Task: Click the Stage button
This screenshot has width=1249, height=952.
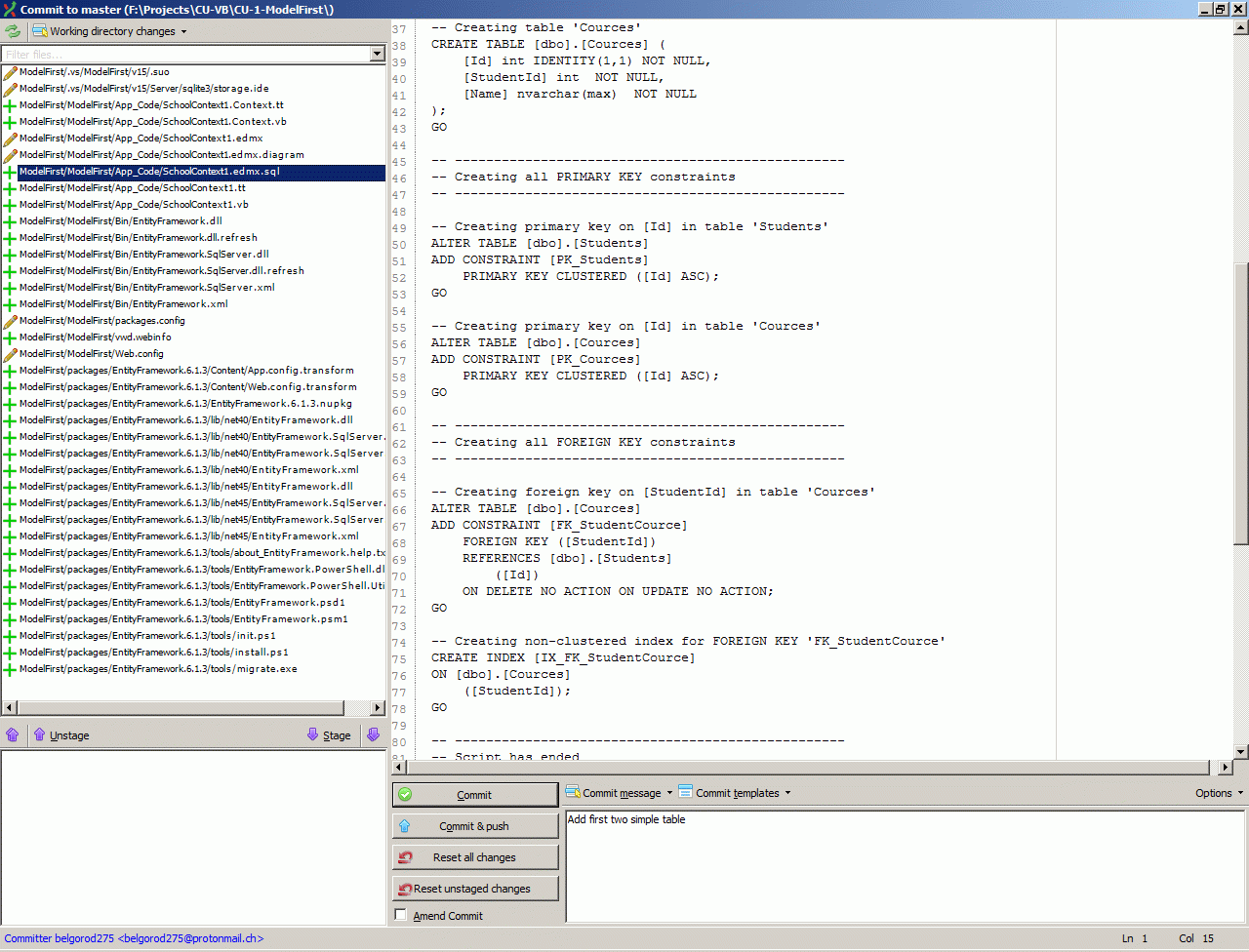Action: click(x=329, y=734)
